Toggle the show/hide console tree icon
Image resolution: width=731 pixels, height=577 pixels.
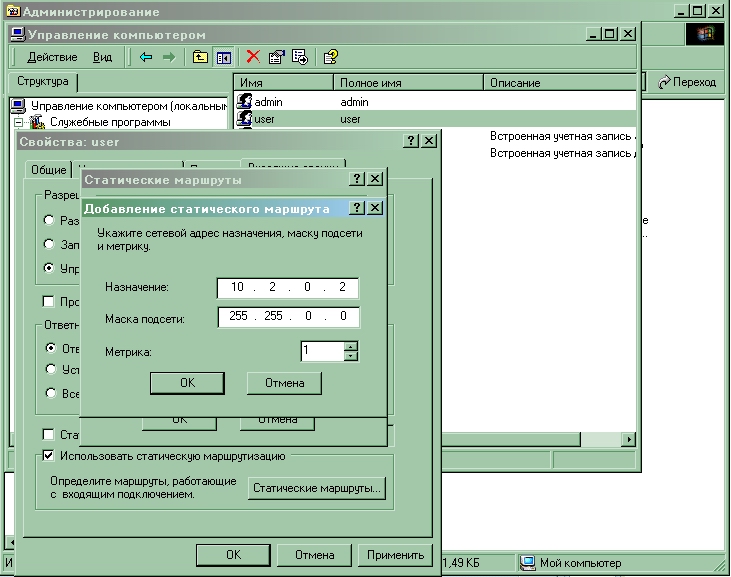[x=224, y=57]
